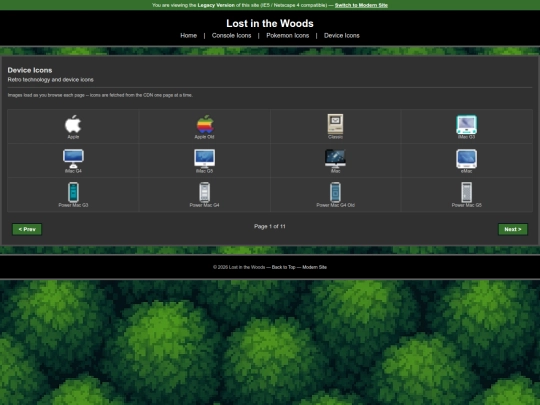540x405 pixels.
Task: Click the 'iMac G4' caption
Action: (73, 171)
